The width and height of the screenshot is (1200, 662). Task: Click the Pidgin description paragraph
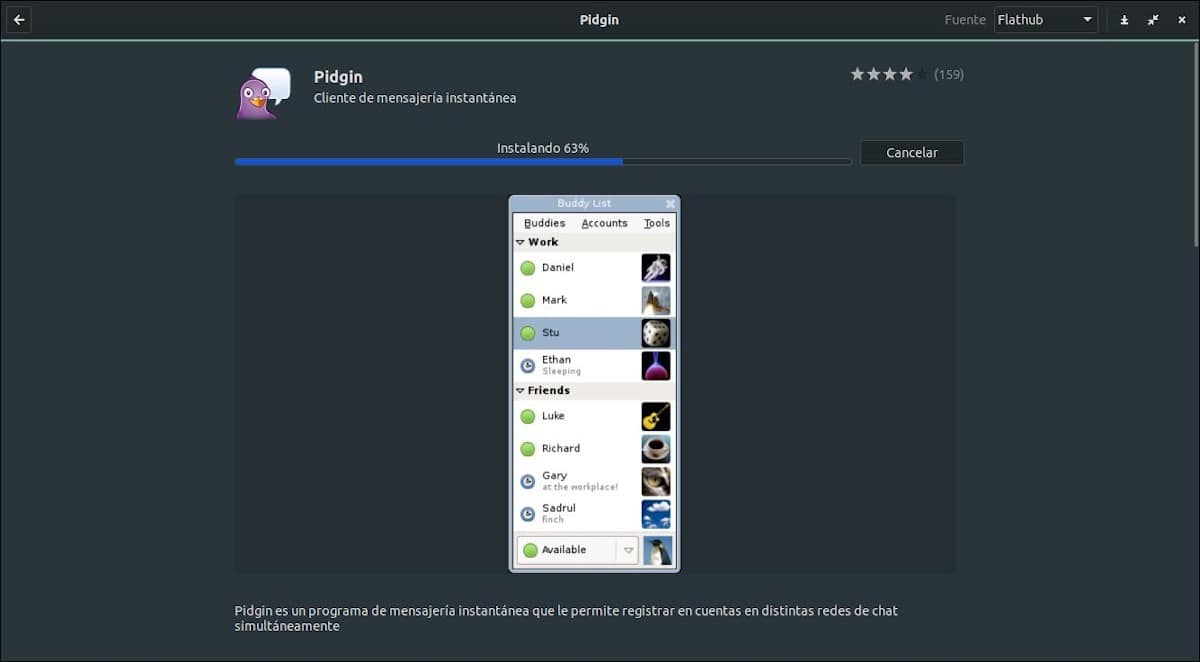pos(566,618)
